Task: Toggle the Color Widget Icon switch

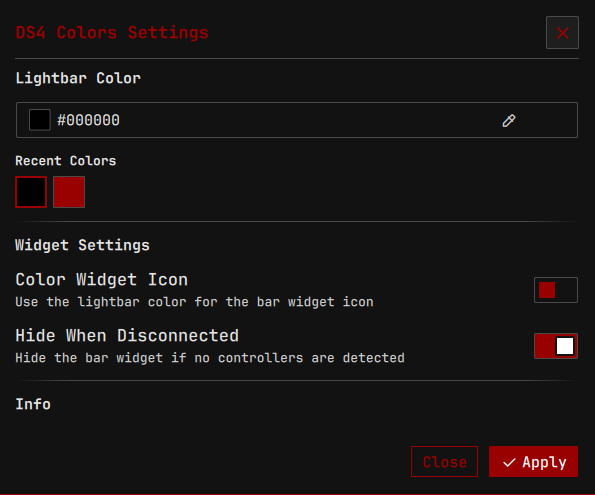Action: coord(556,290)
